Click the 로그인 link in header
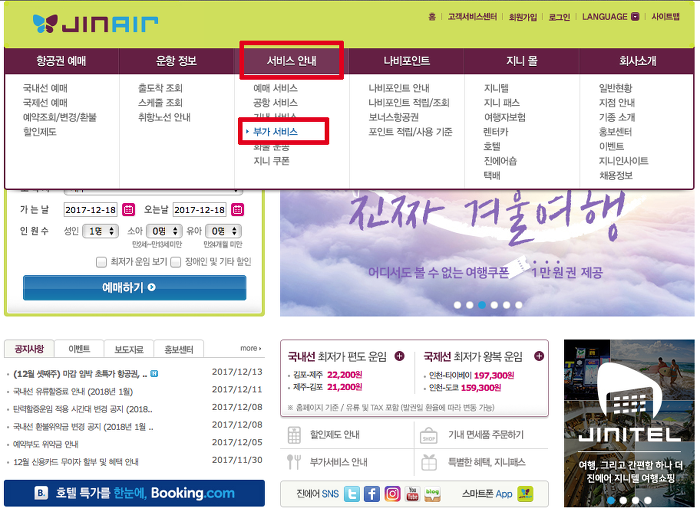 pyautogui.click(x=559, y=17)
